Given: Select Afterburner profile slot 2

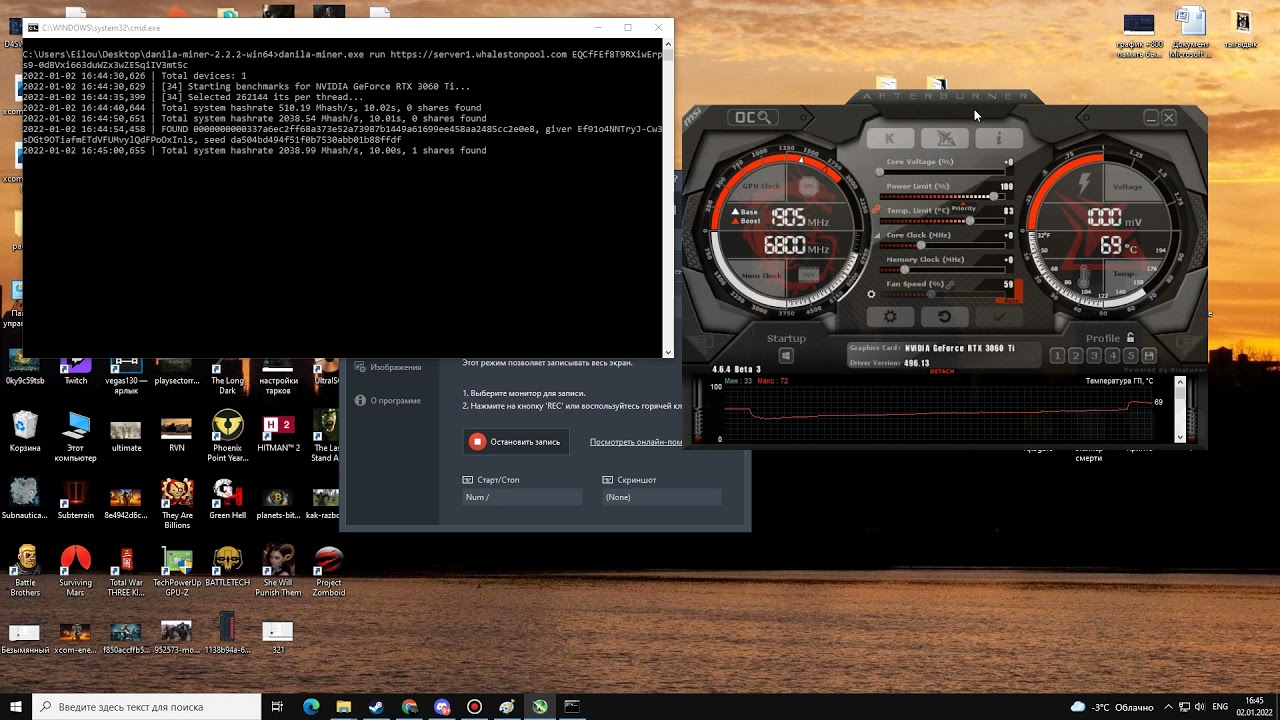Looking at the screenshot, I should coord(1075,356).
